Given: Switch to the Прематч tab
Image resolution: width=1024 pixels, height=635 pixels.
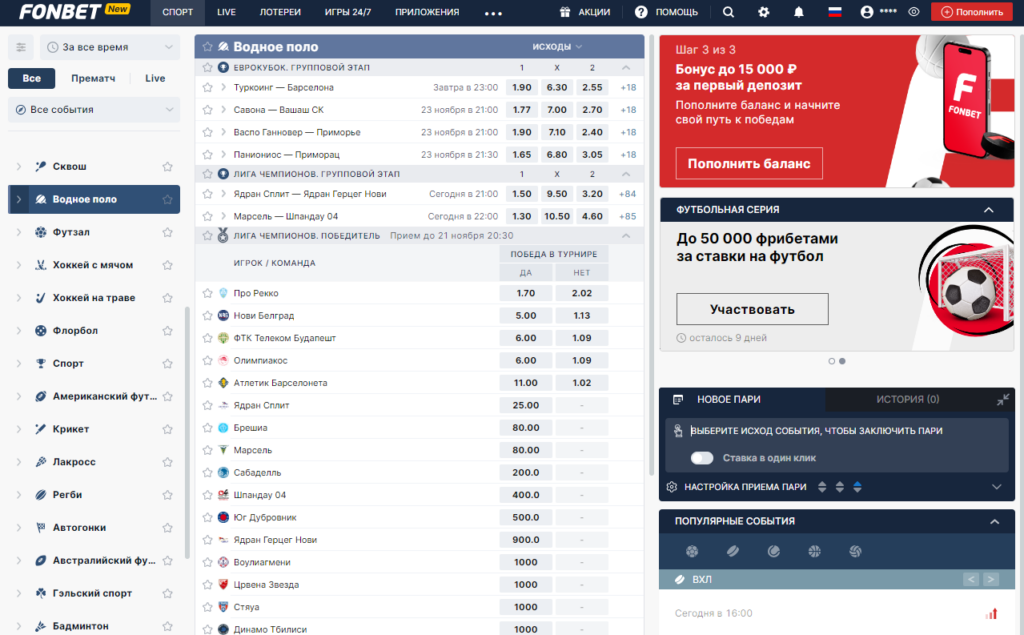Looking at the screenshot, I should [x=93, y=78].
